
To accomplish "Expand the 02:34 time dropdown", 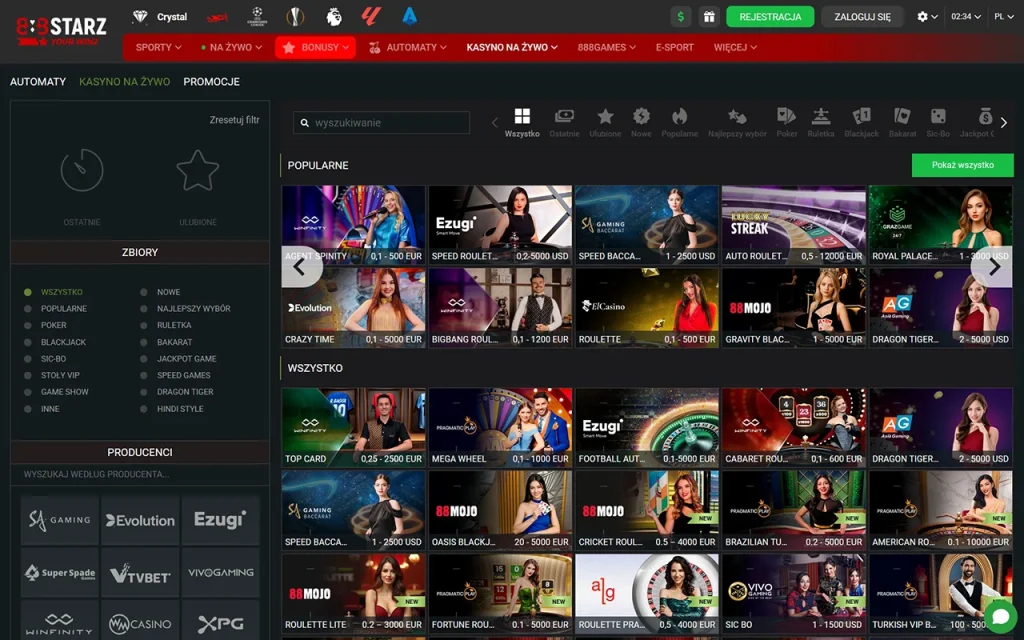I will pos(966,16).
